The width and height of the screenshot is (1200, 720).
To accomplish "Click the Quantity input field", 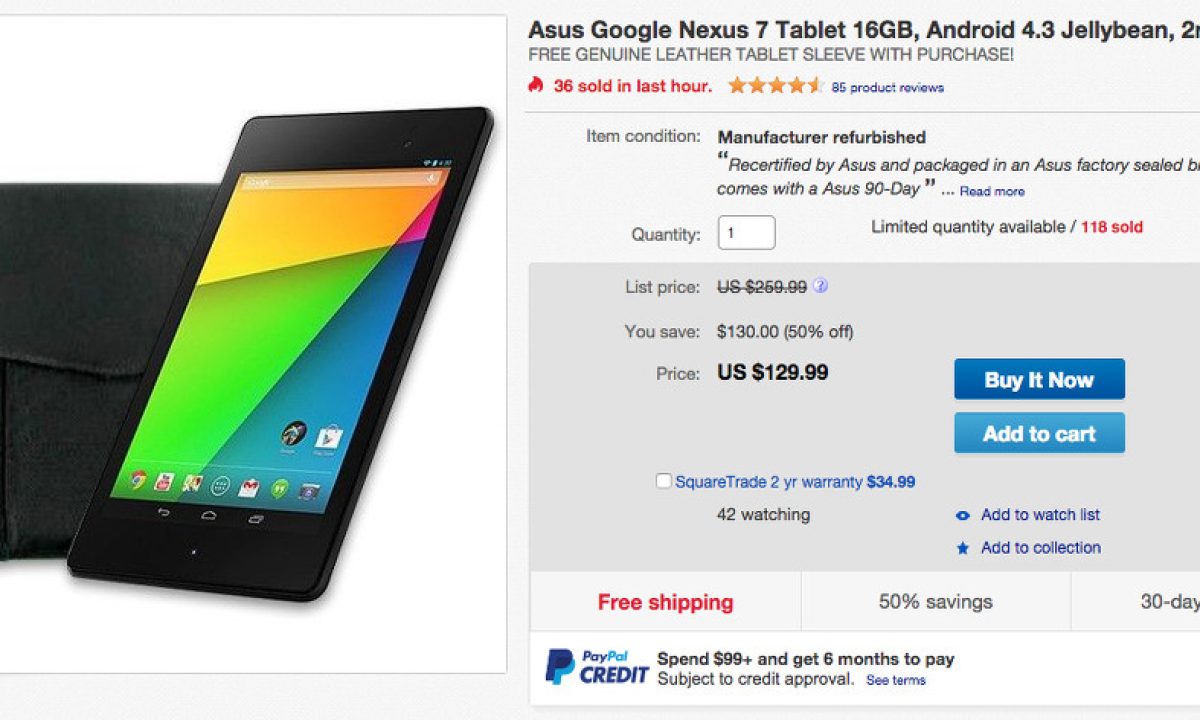I will click(746, 233).
